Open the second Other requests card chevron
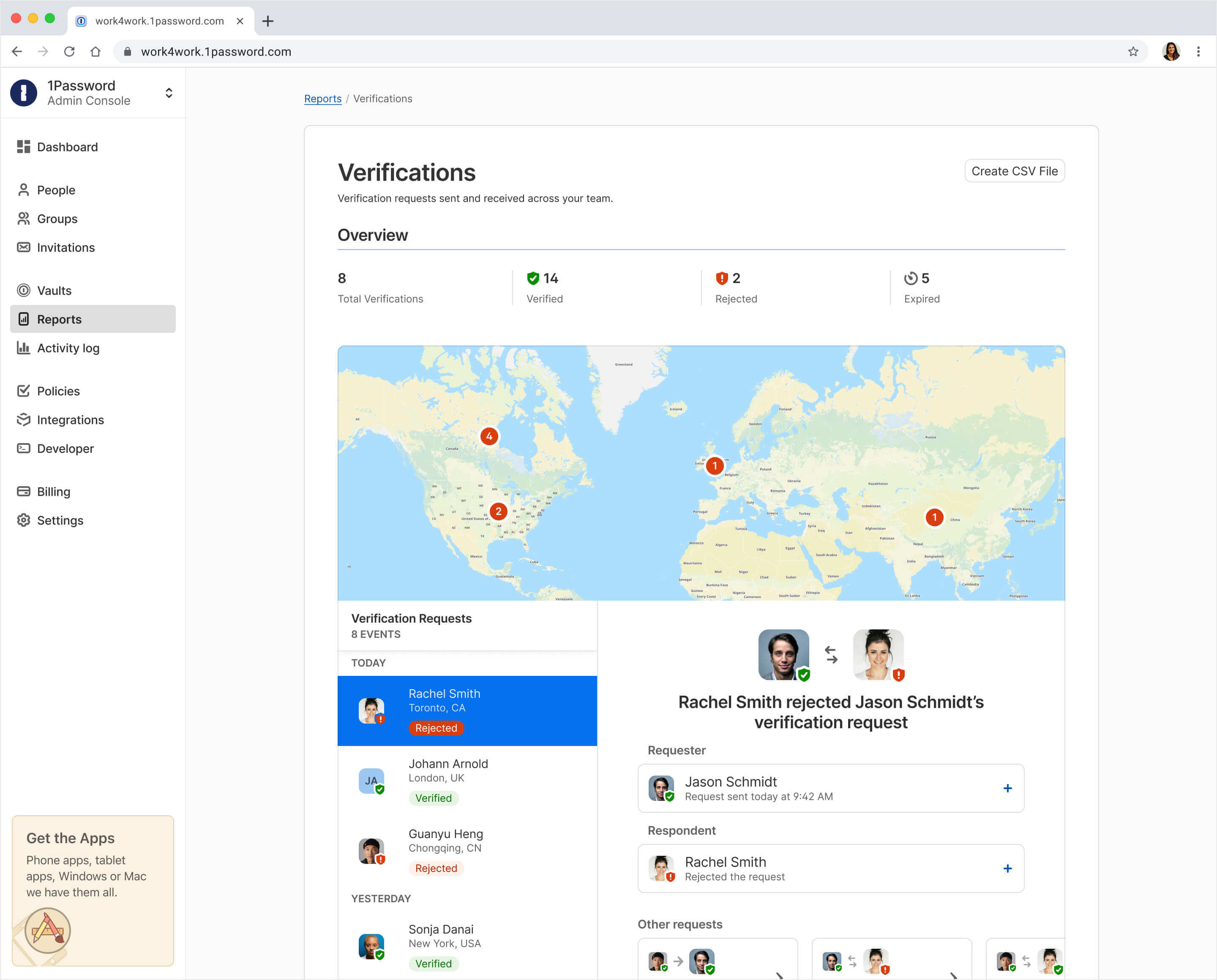This screenshot has width=1217, height=980. pyautogui.click(x=953, y=975)
